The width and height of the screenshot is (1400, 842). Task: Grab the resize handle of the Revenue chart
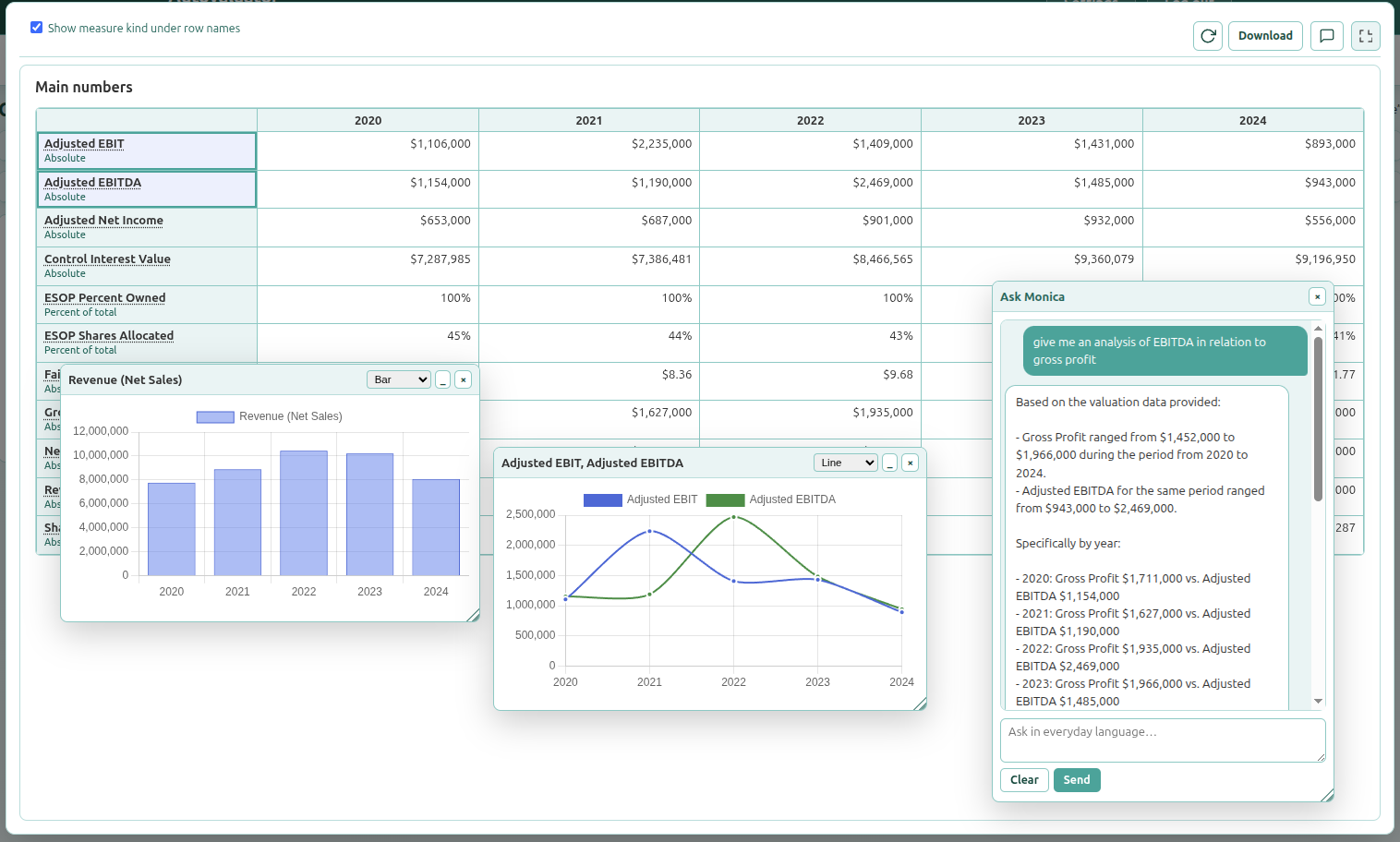(x=474, y=616)
